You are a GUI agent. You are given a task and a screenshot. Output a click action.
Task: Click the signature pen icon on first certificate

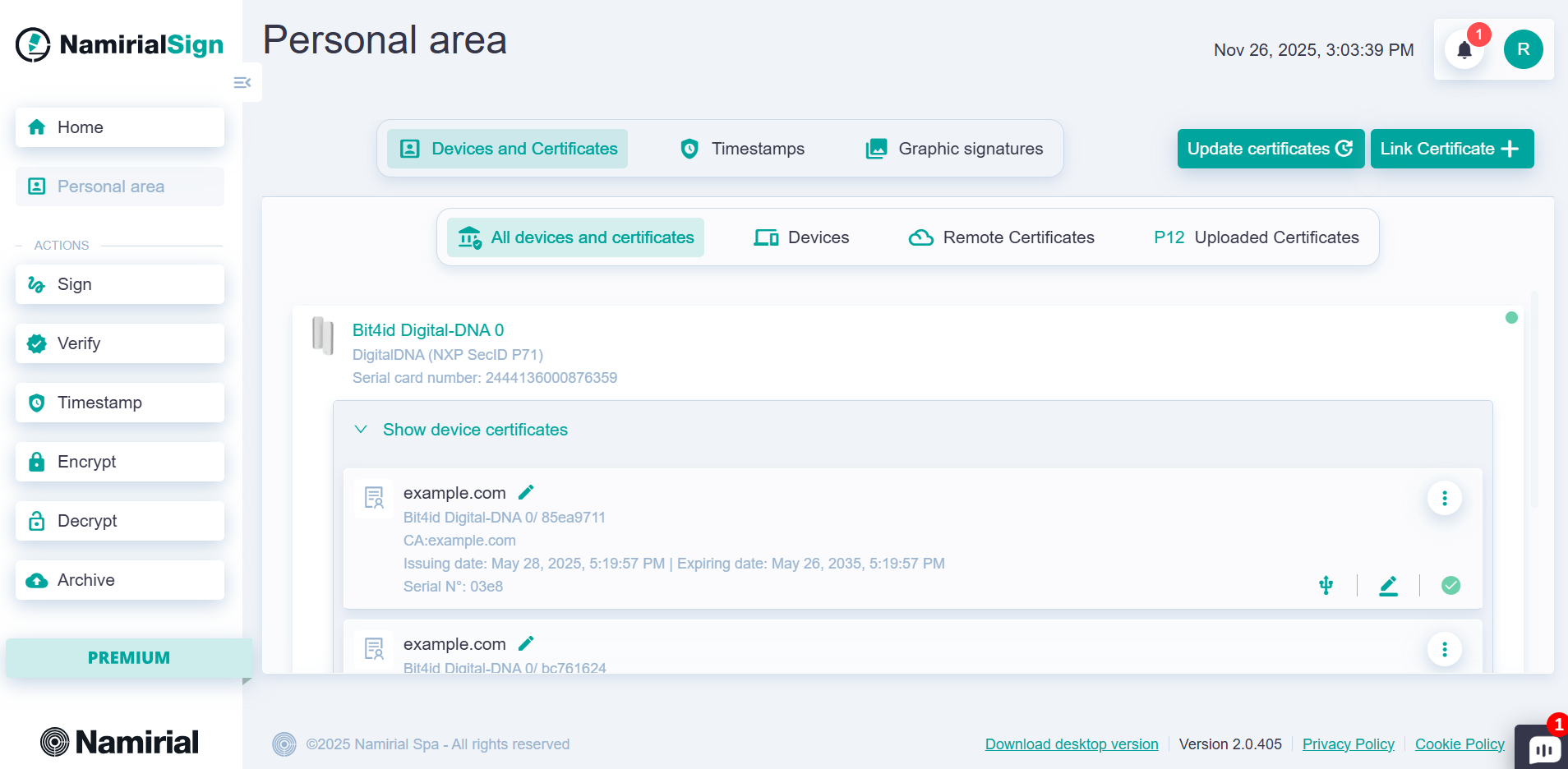pos(1388,586)
